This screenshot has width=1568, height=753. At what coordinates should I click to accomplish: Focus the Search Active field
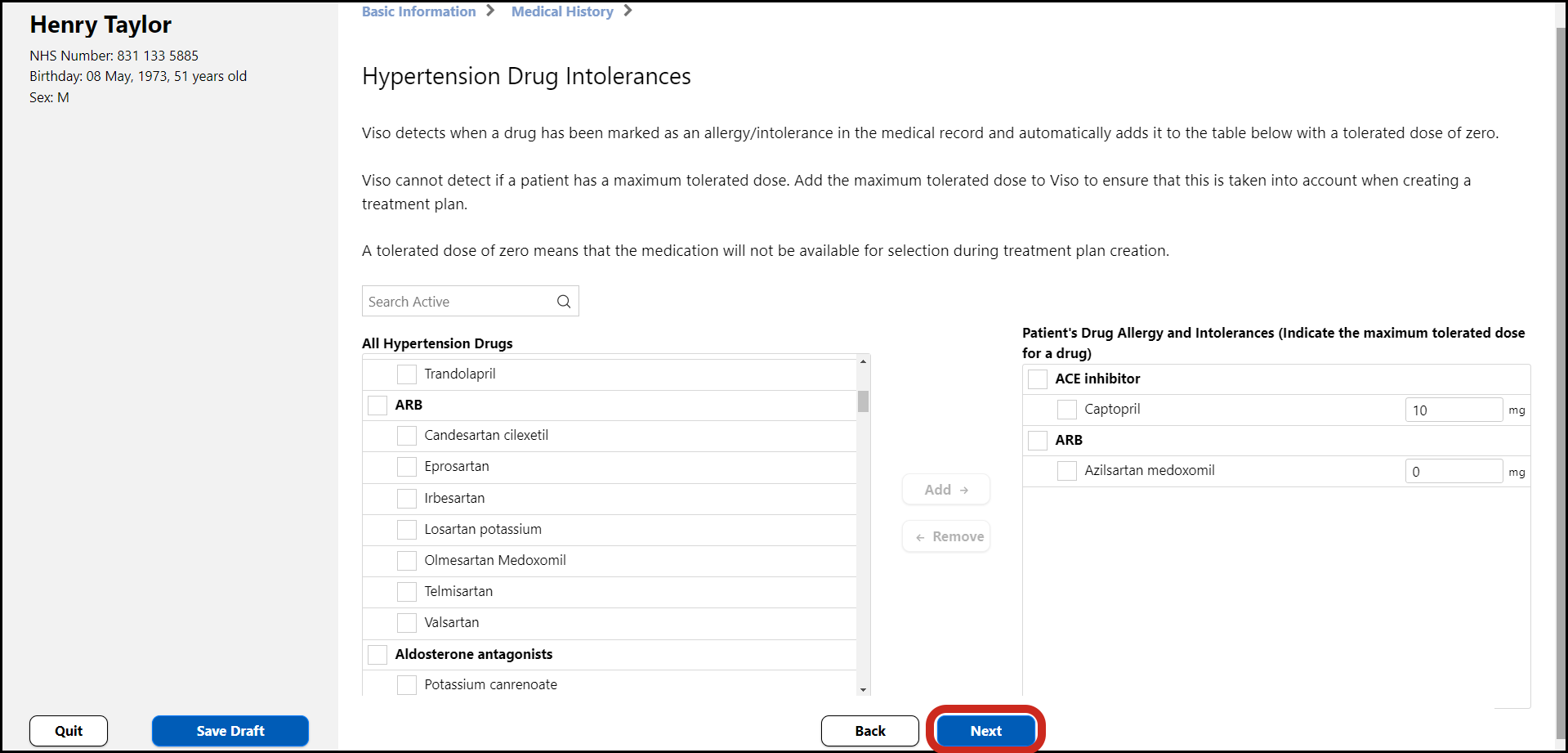[458, 302]
